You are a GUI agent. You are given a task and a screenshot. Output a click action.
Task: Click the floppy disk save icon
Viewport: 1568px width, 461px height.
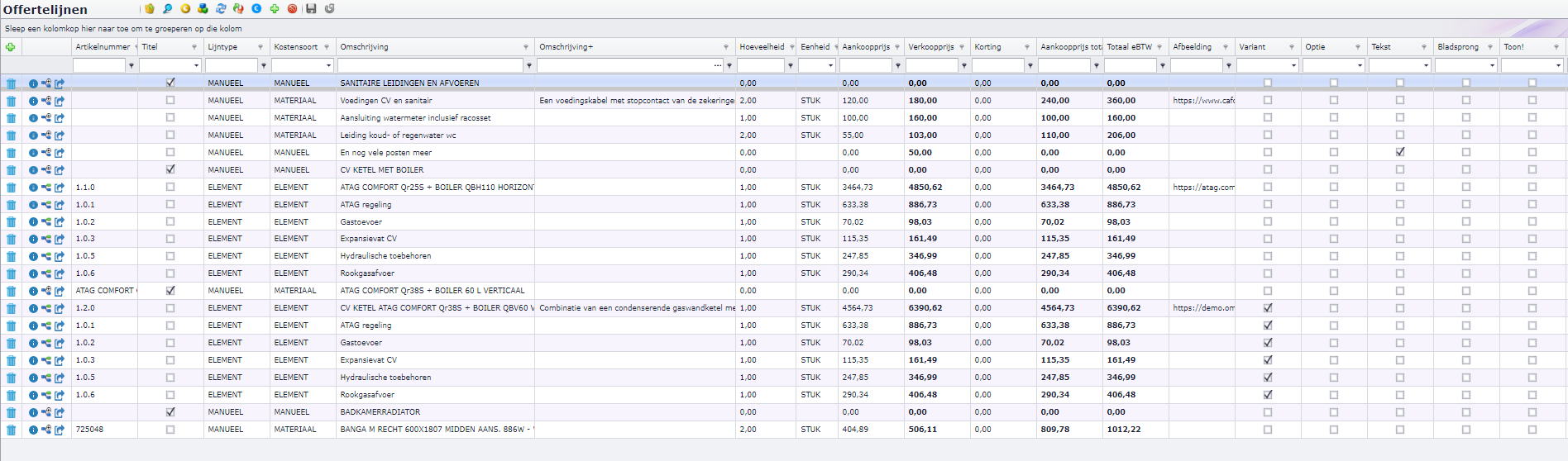click(311, 8)
